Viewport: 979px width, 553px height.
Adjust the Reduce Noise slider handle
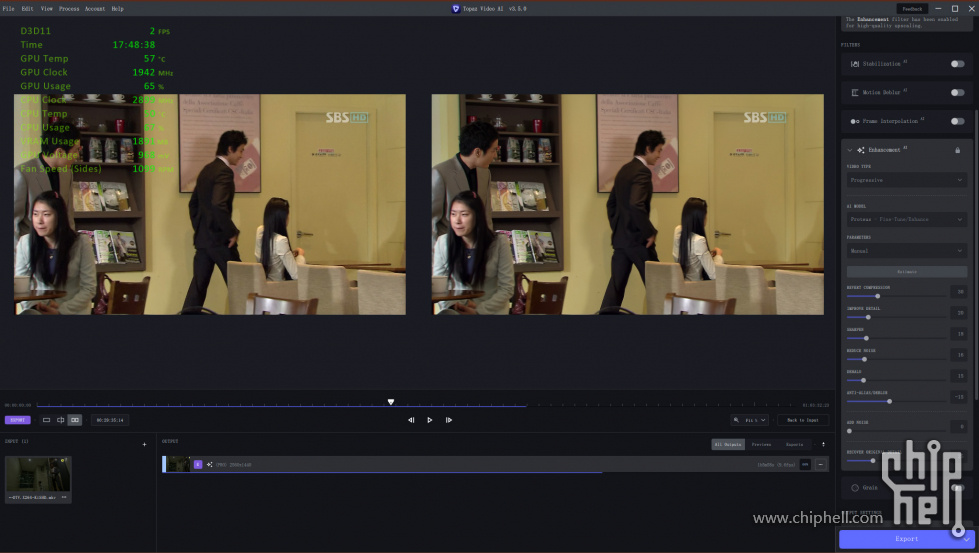pos(864,360)
